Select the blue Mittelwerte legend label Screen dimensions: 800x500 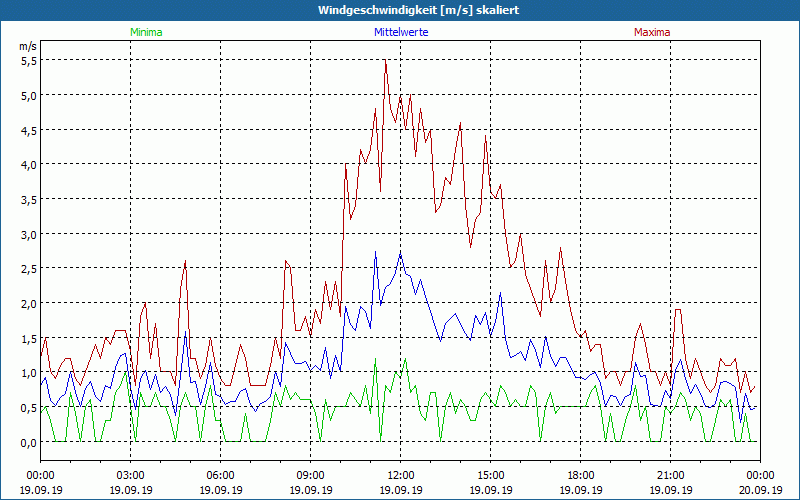(x=401, y=32)
